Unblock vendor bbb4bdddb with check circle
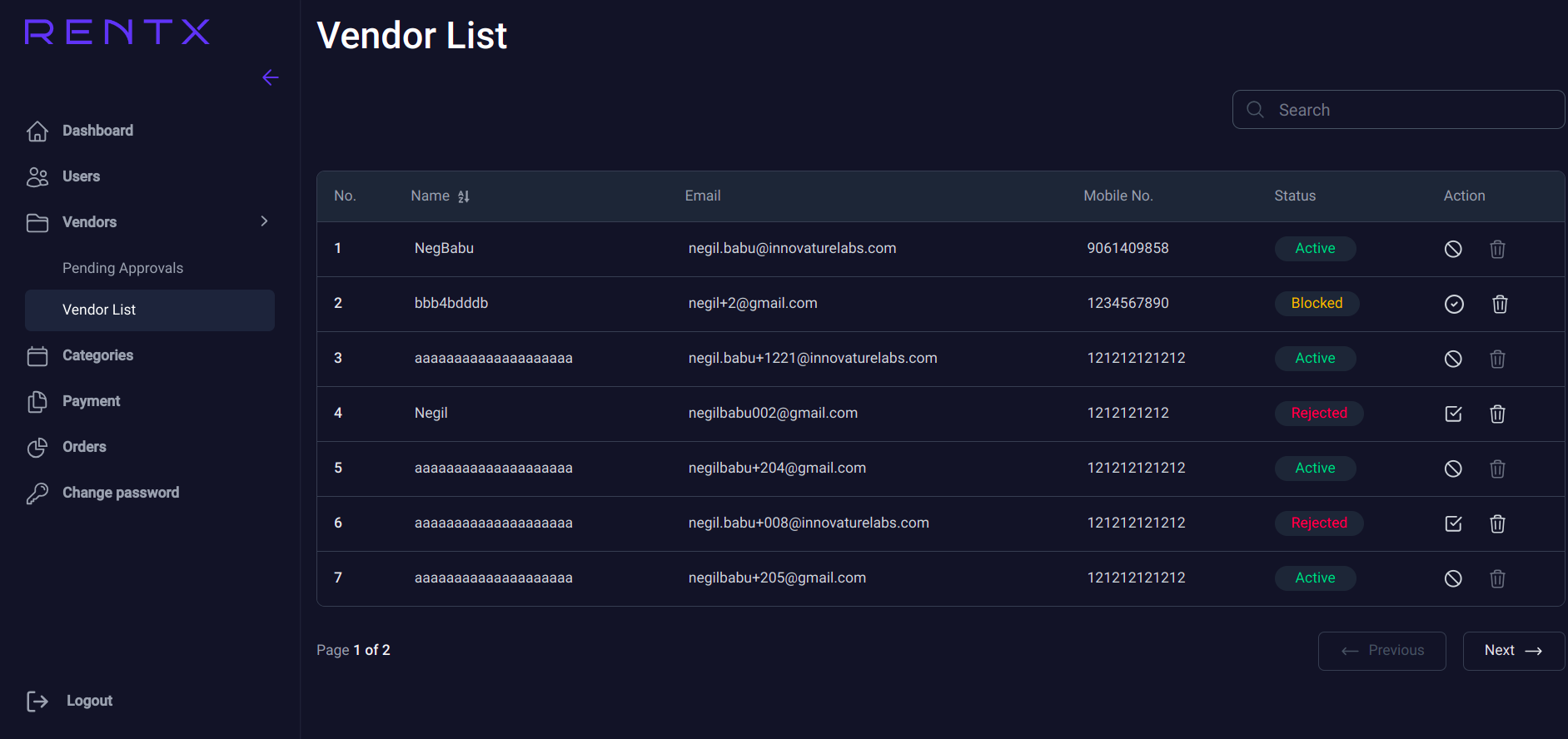Viewport: 1568px width, 739px height. pos(1453,304)
